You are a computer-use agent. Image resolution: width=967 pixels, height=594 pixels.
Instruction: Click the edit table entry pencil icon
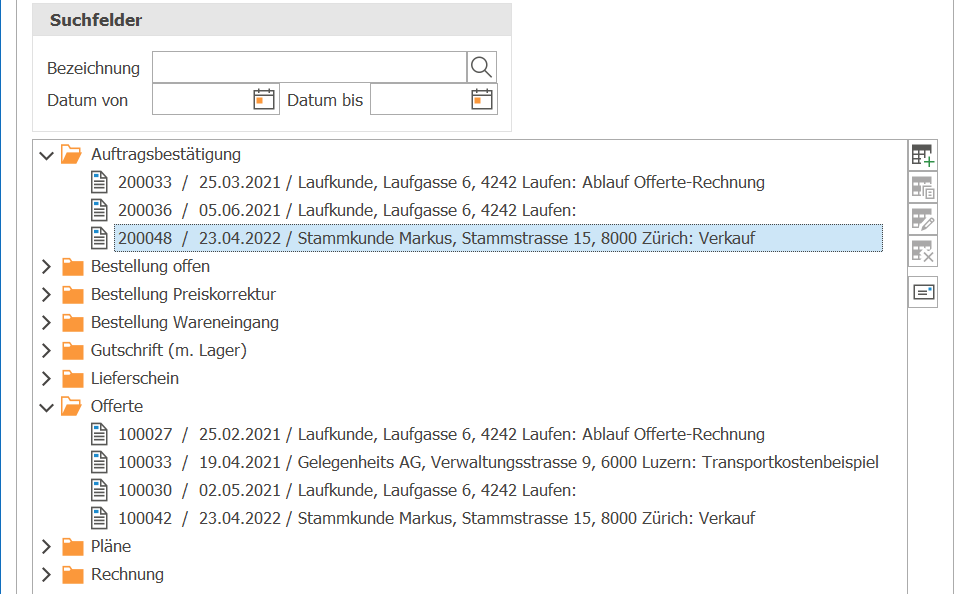pyautogui.click(x=923, y=219)
